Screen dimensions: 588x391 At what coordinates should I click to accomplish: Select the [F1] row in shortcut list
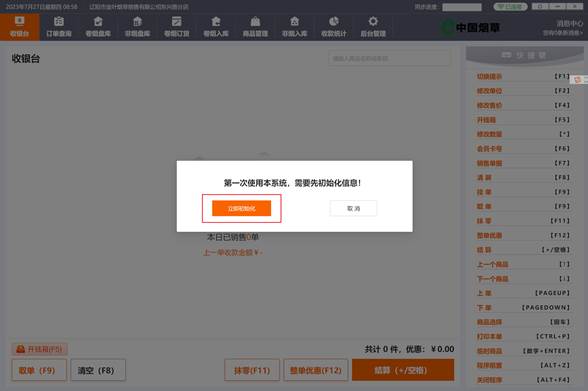pos(523,76)
